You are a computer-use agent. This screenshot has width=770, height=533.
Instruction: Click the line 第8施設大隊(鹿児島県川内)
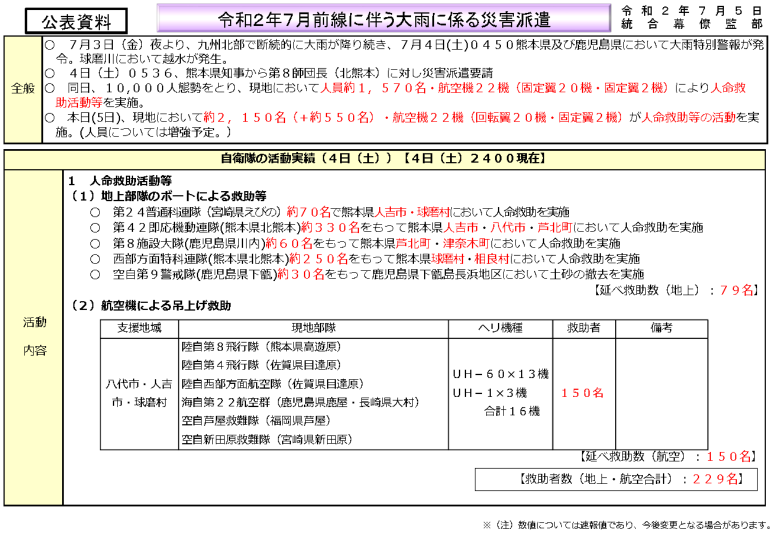pyautogui.click(x=355, y=243)
